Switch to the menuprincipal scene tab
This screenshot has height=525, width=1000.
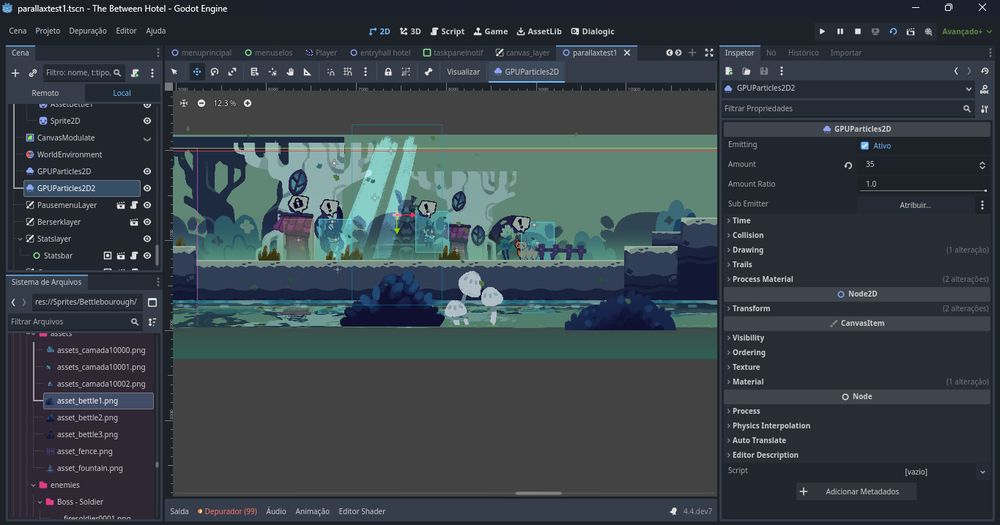(202, 53)
